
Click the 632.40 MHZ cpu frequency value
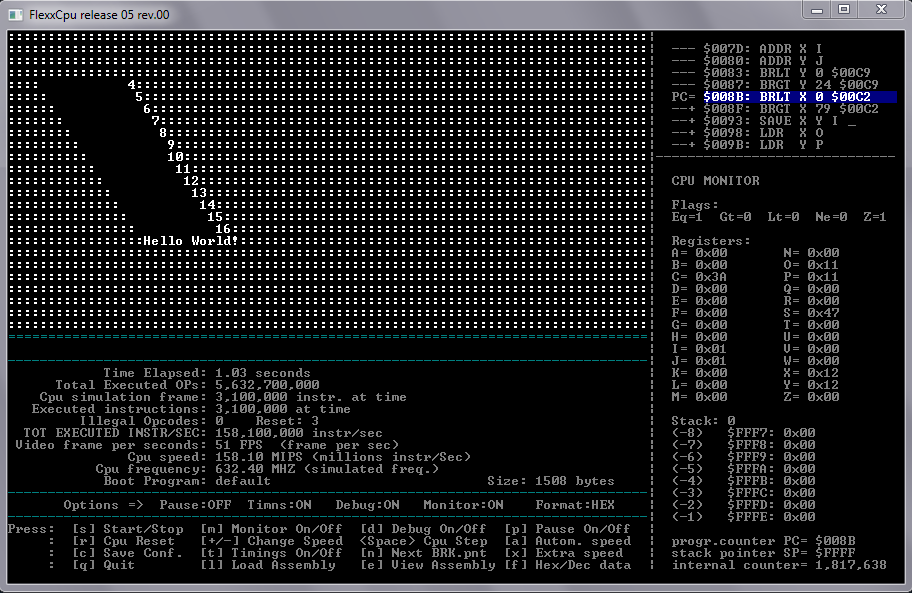point(255,469)
